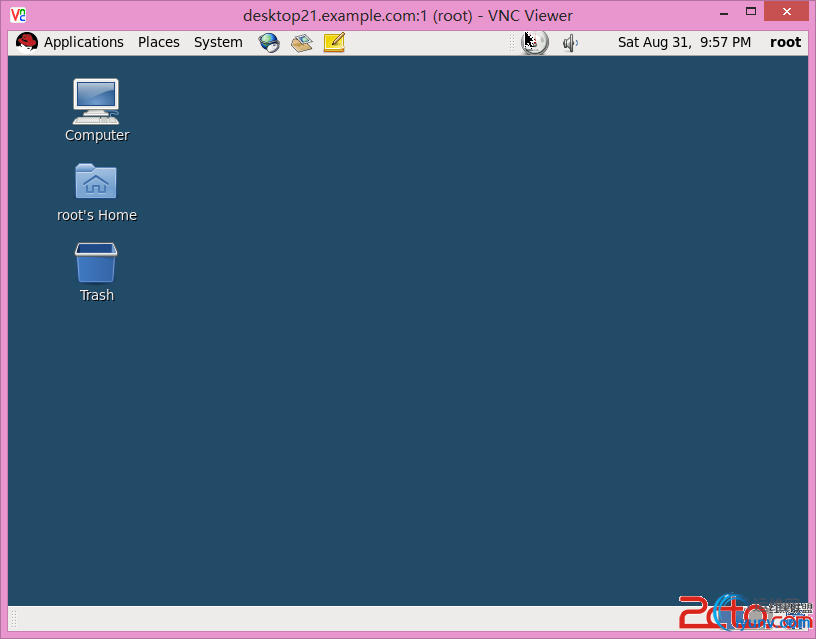Mute sound using the speaker icon
Image resolution: width=816 pixels, height=639 pixels.
tap(569, 42)
